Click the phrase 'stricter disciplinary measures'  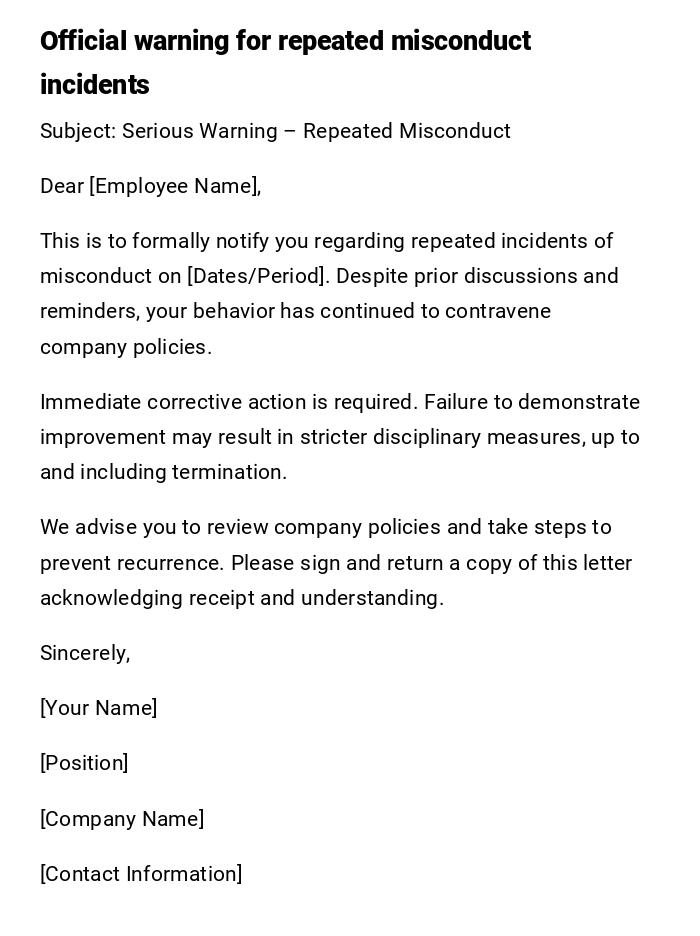coord(428,437)
